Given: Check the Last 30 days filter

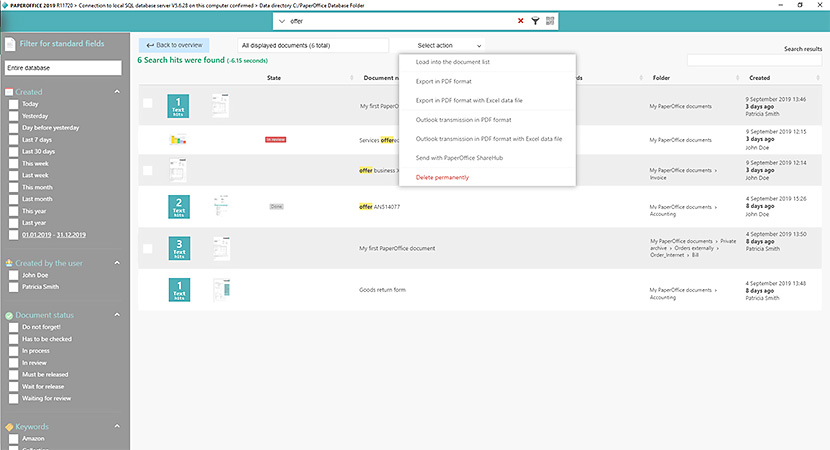Looking at the screenshot, I should point(14,152).
